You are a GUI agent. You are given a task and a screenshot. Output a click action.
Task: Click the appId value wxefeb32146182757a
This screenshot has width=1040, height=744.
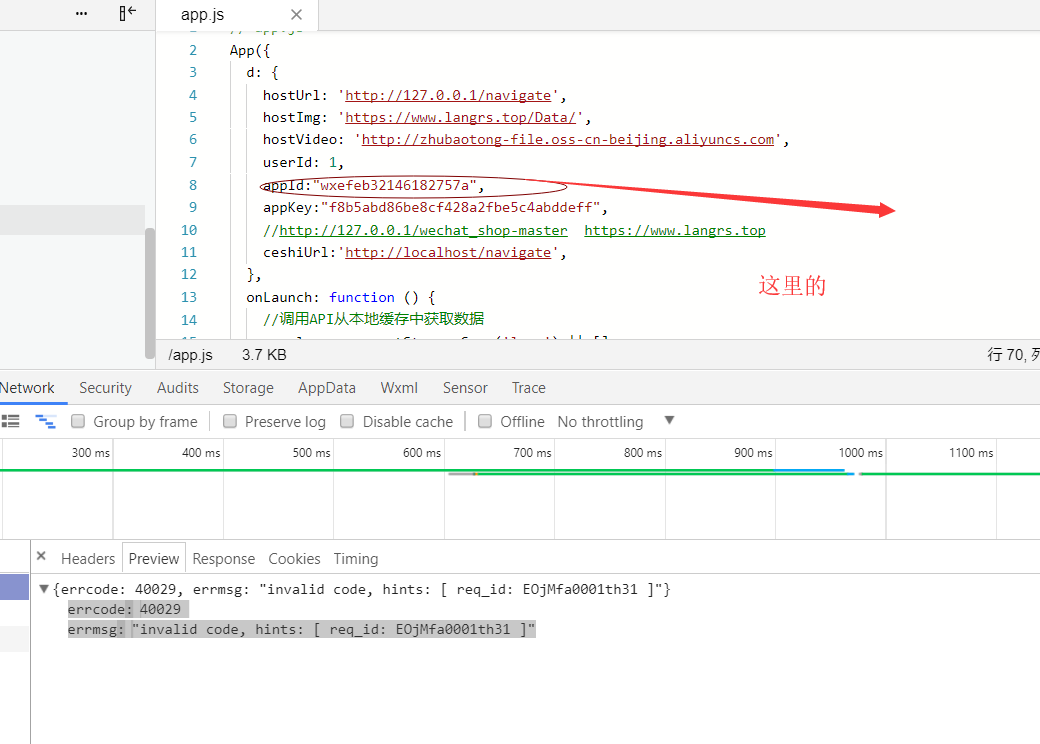[x=395, y=186]
